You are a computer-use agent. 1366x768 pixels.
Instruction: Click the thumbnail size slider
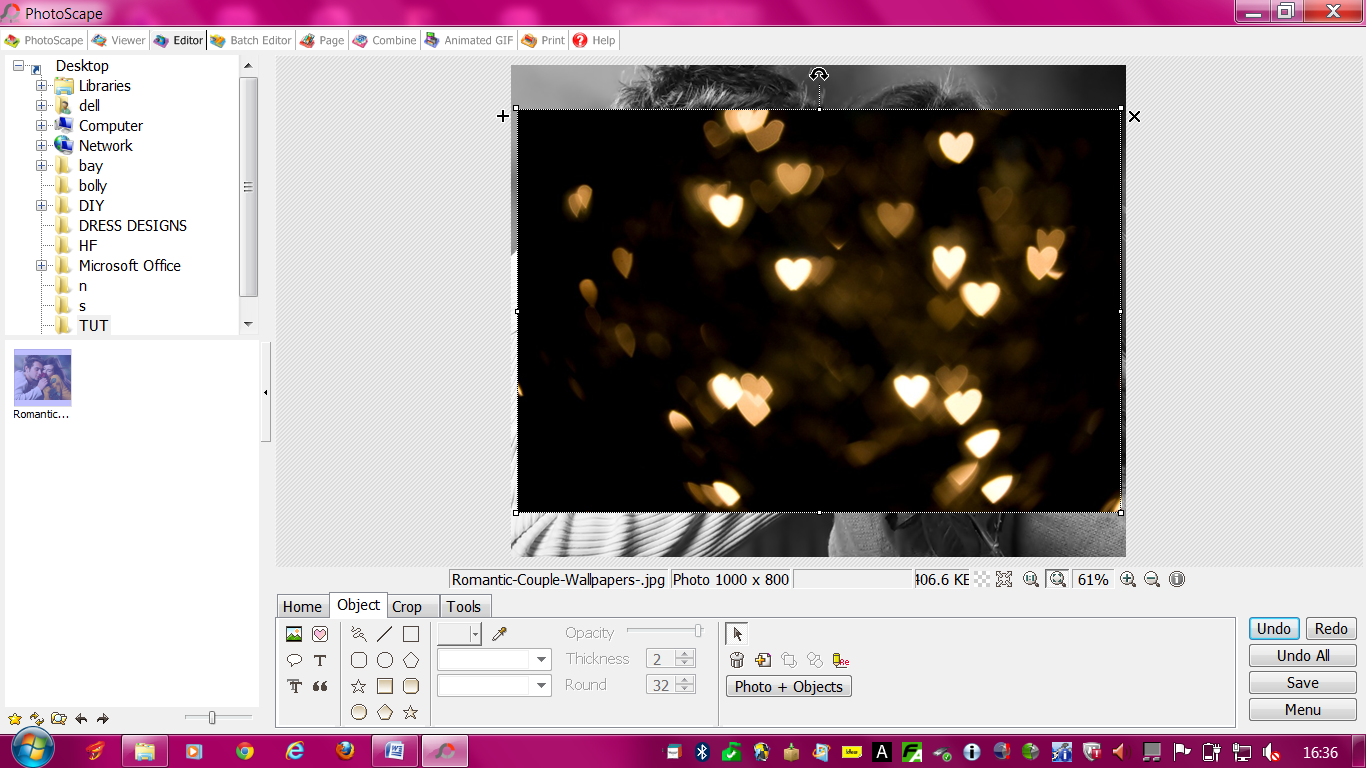tap(212, 718)
